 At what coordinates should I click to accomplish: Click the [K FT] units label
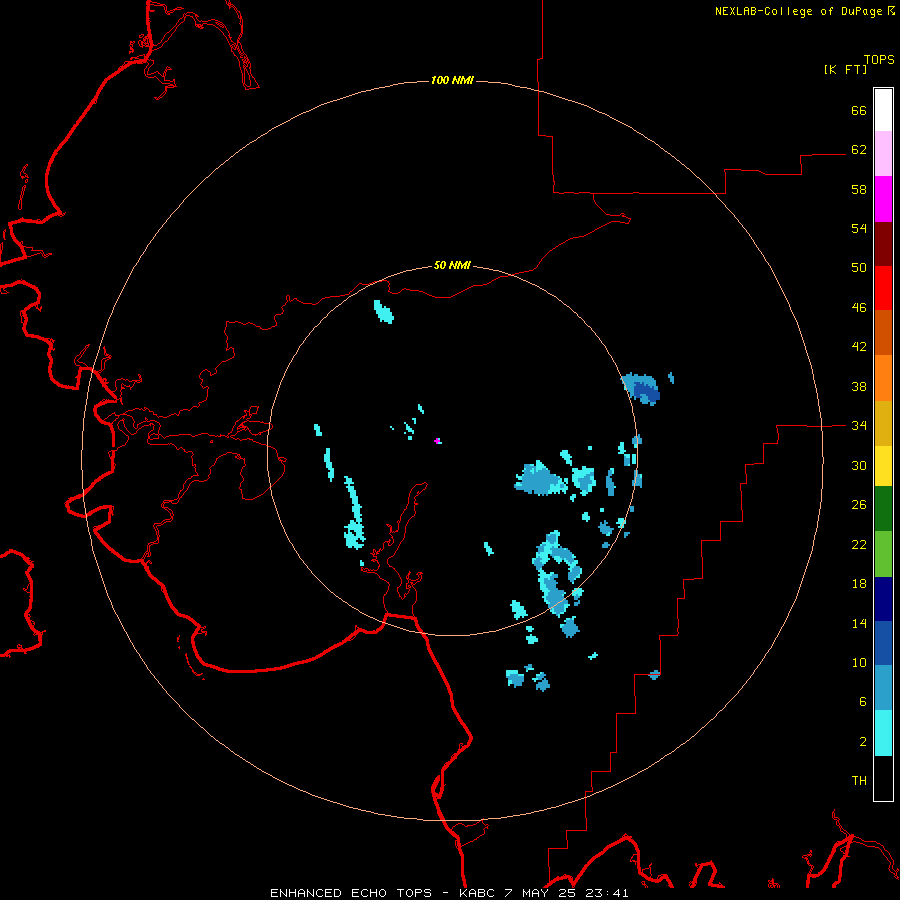pyautogui.click(x=845, y=69)
